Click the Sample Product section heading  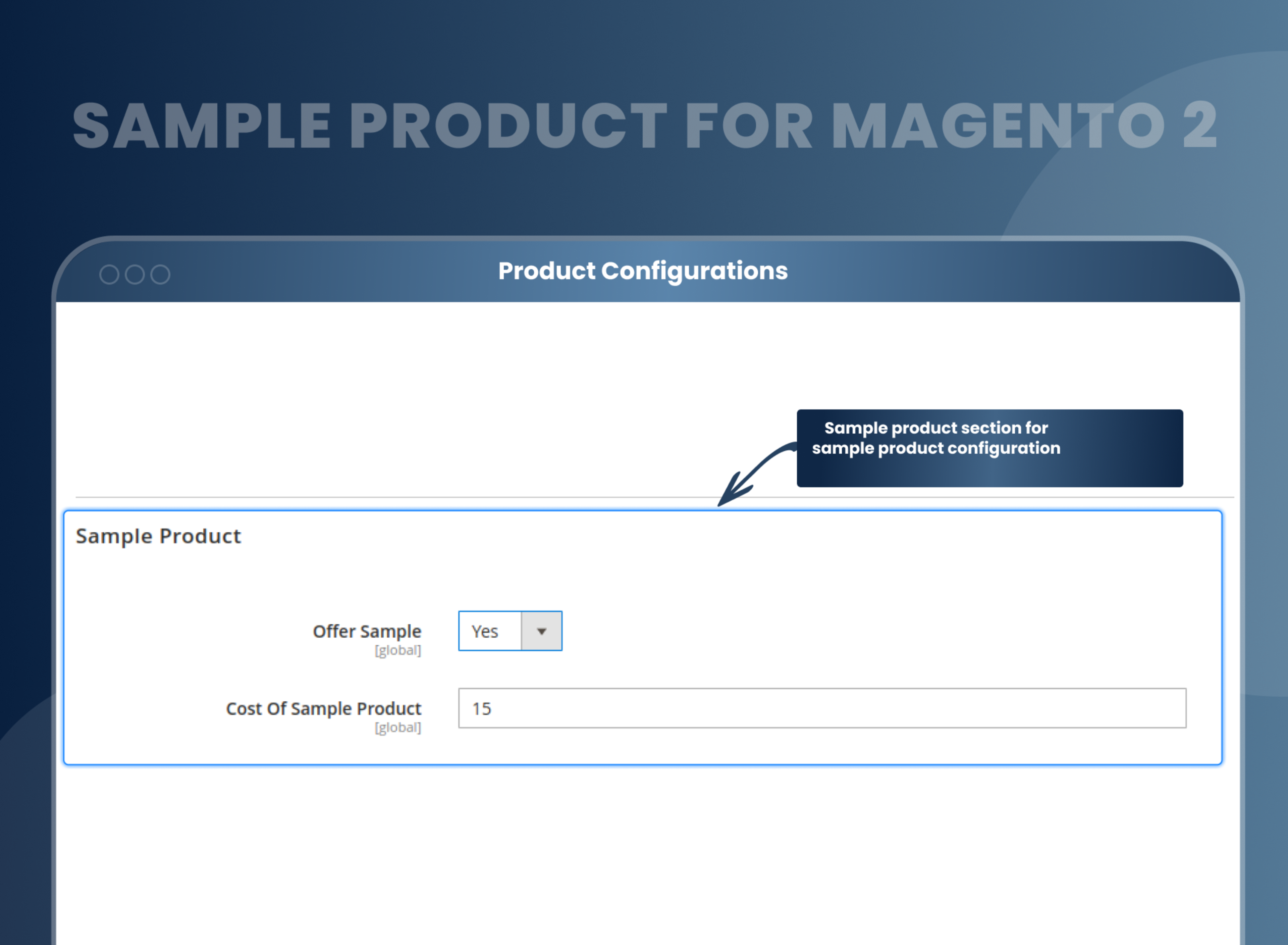coord(158,537)
